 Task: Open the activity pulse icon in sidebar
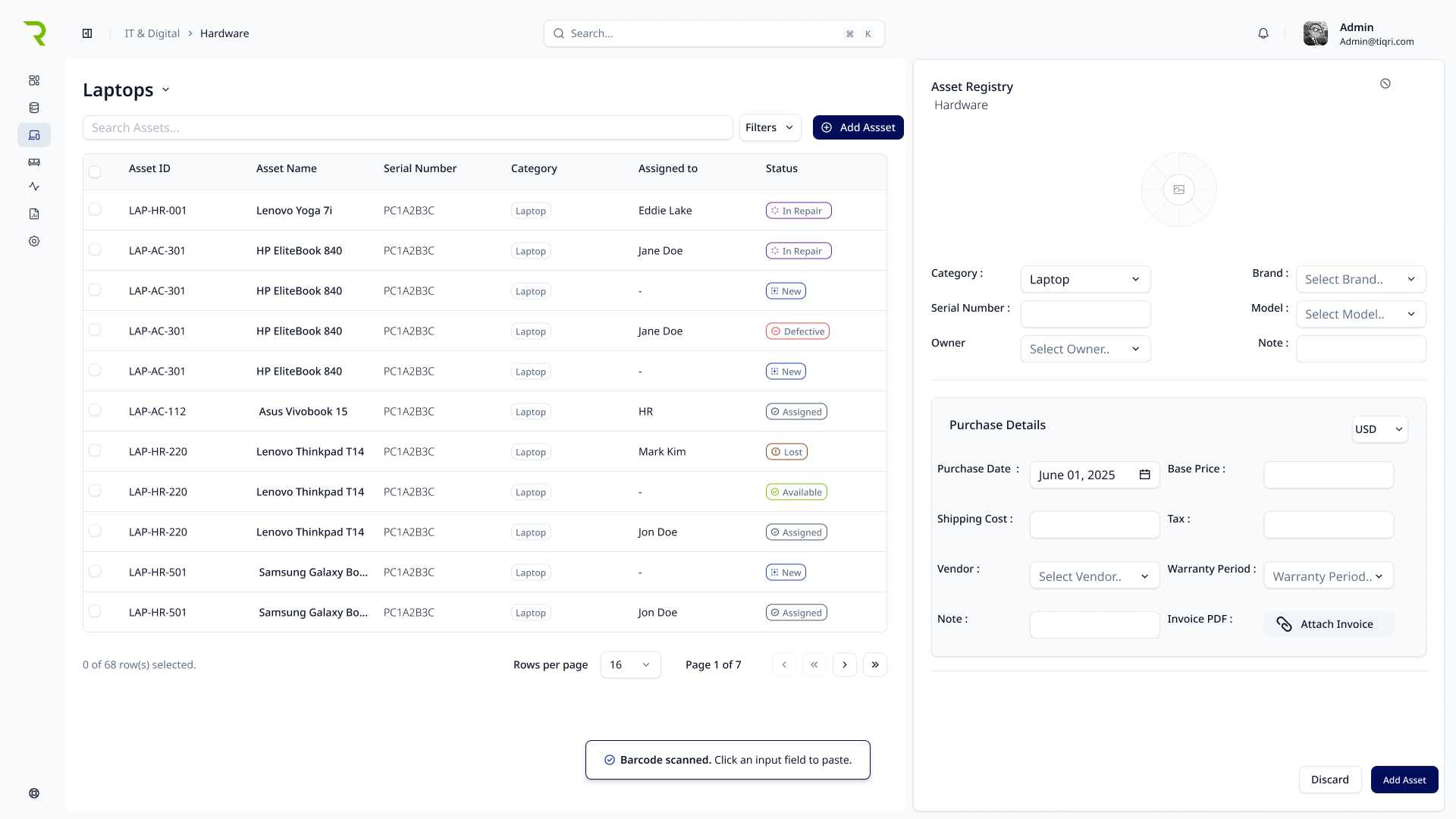(x=34, y=187)
